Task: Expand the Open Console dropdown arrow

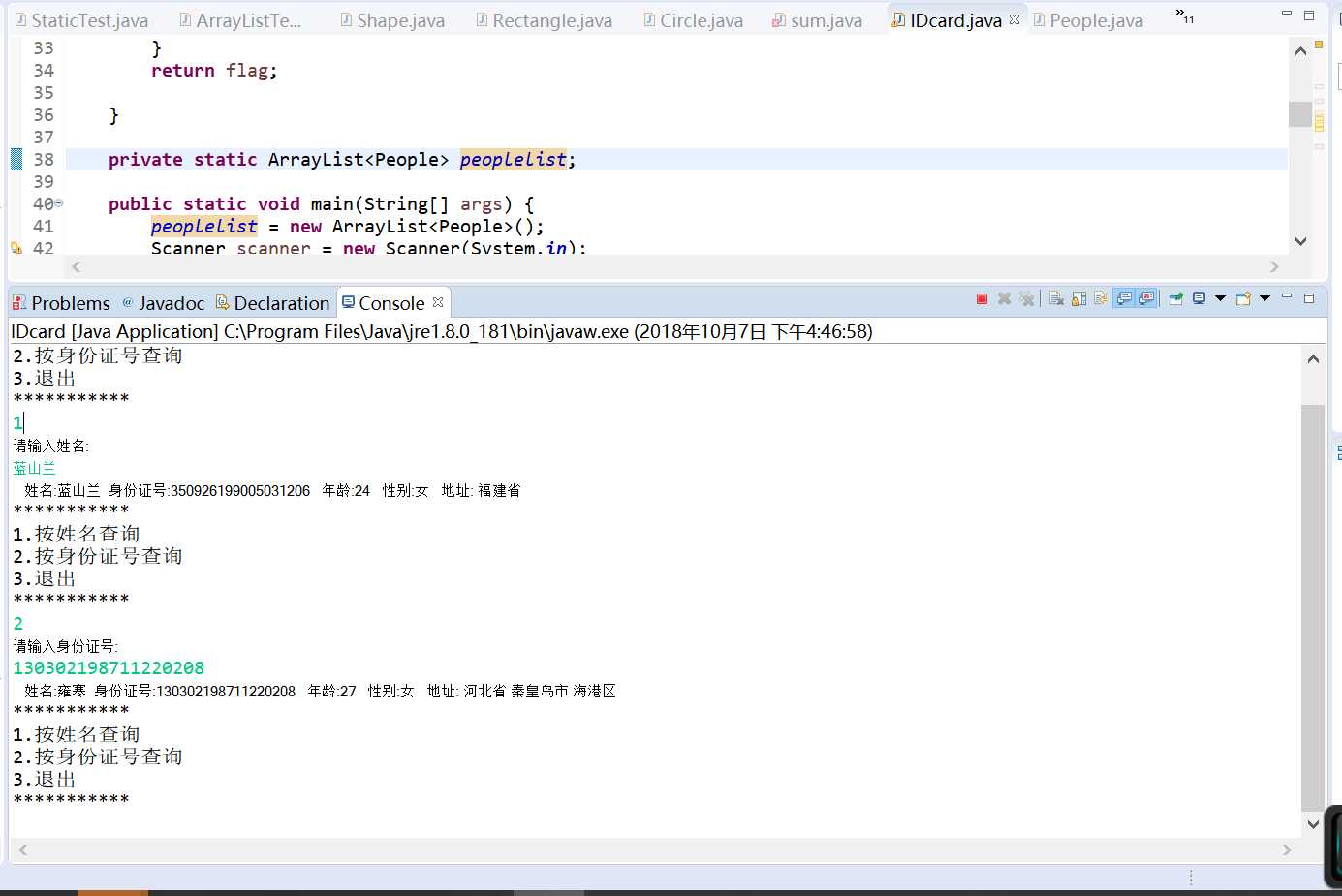Action: coord(1264,298)
